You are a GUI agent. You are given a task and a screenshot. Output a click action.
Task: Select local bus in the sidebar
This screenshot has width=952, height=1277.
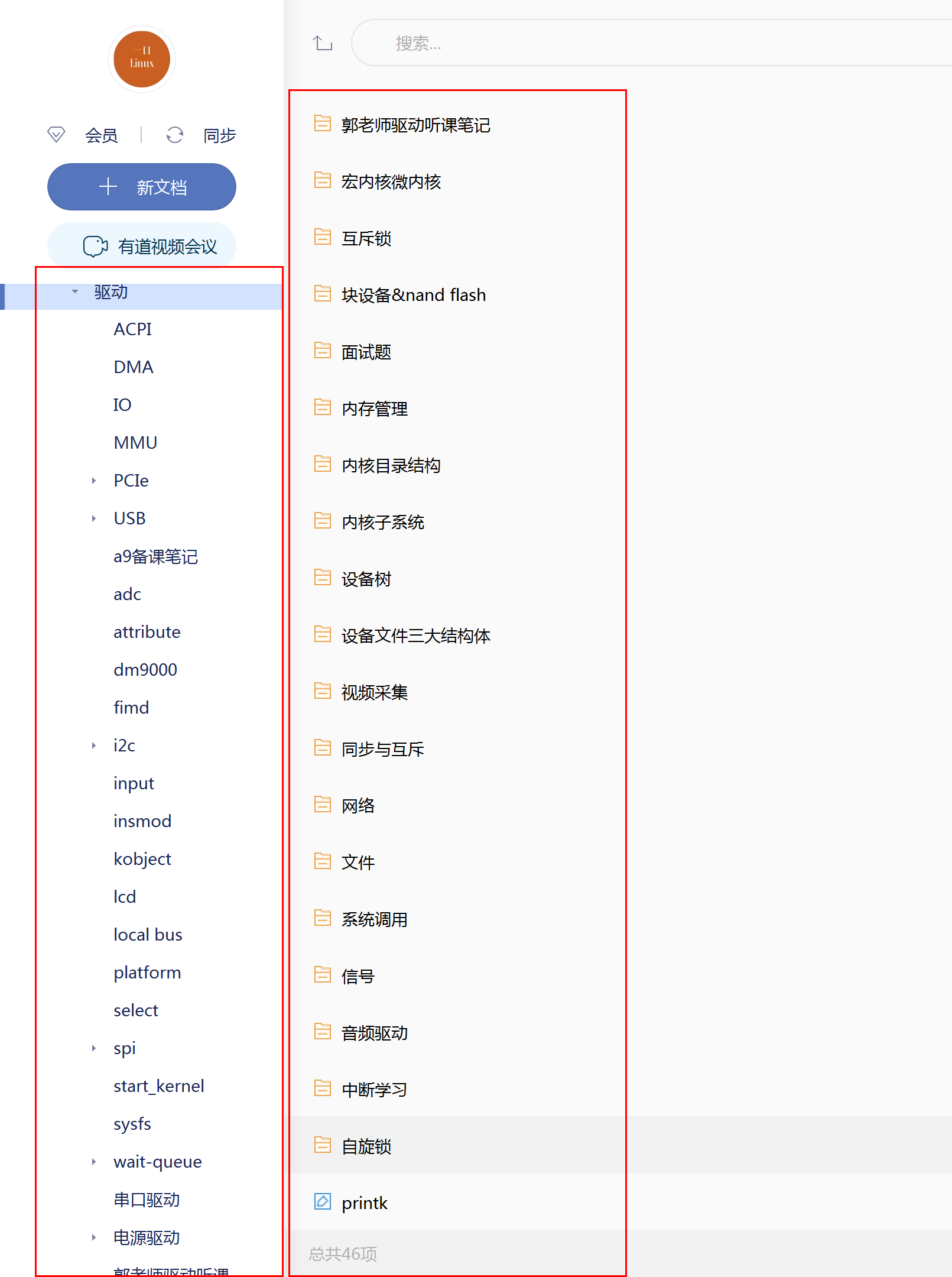click(148, 935)
